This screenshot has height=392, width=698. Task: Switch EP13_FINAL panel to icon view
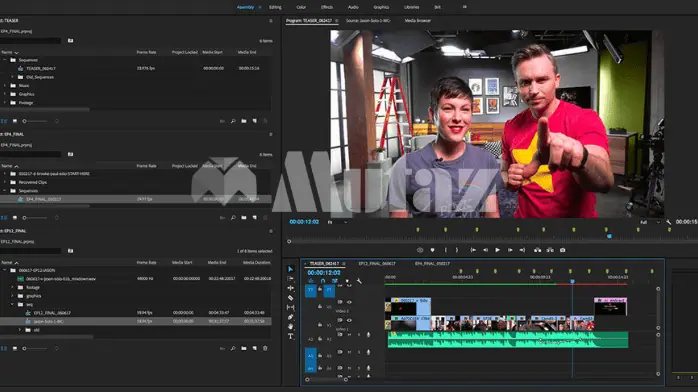coord(15,348)
